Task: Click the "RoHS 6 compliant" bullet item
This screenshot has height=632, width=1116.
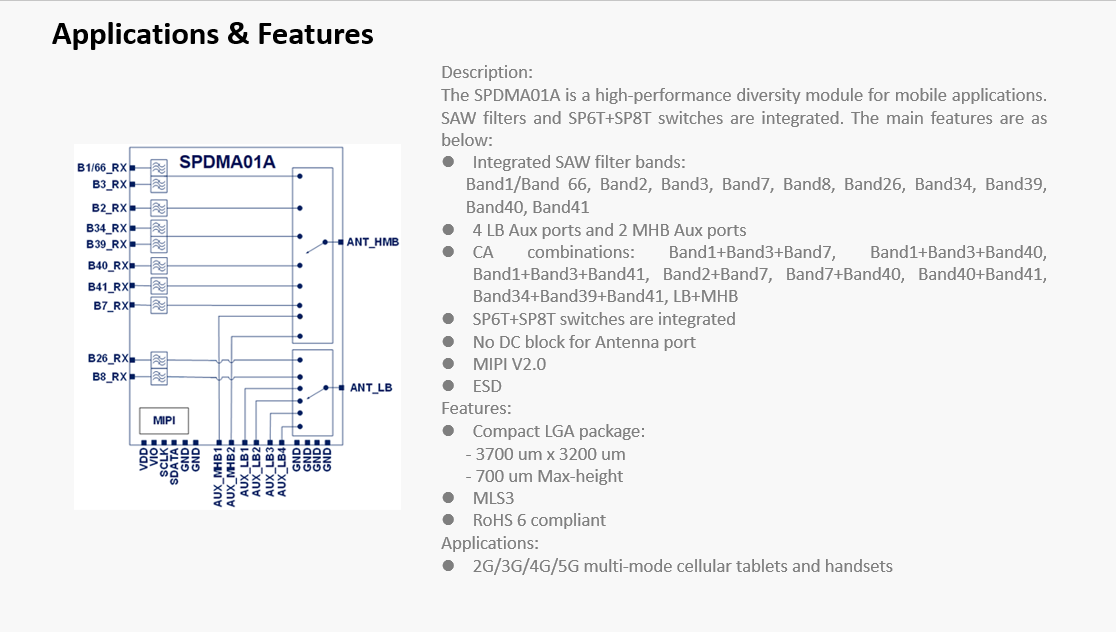Action: [538, 520]
